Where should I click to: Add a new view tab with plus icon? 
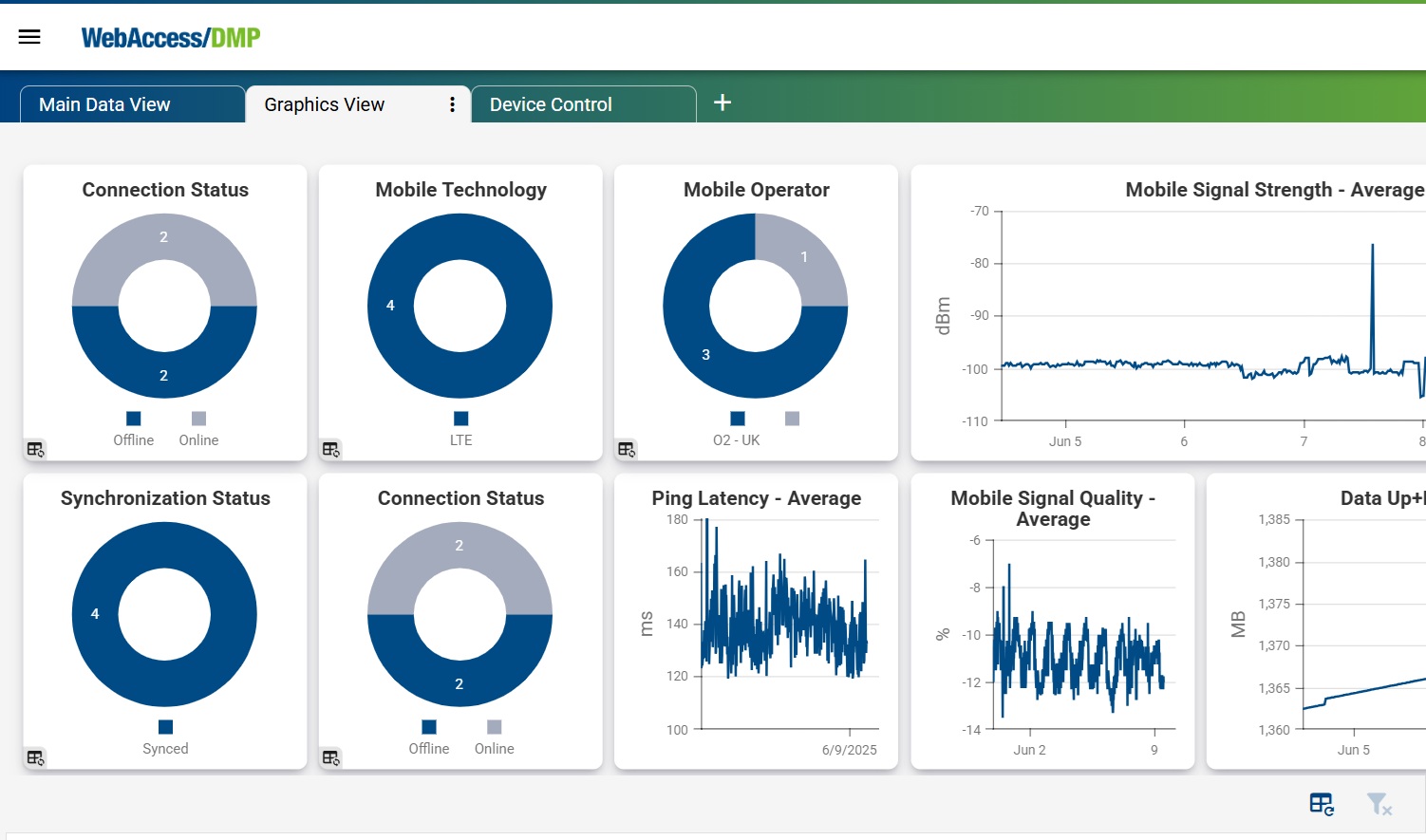[x=722, y=103]
